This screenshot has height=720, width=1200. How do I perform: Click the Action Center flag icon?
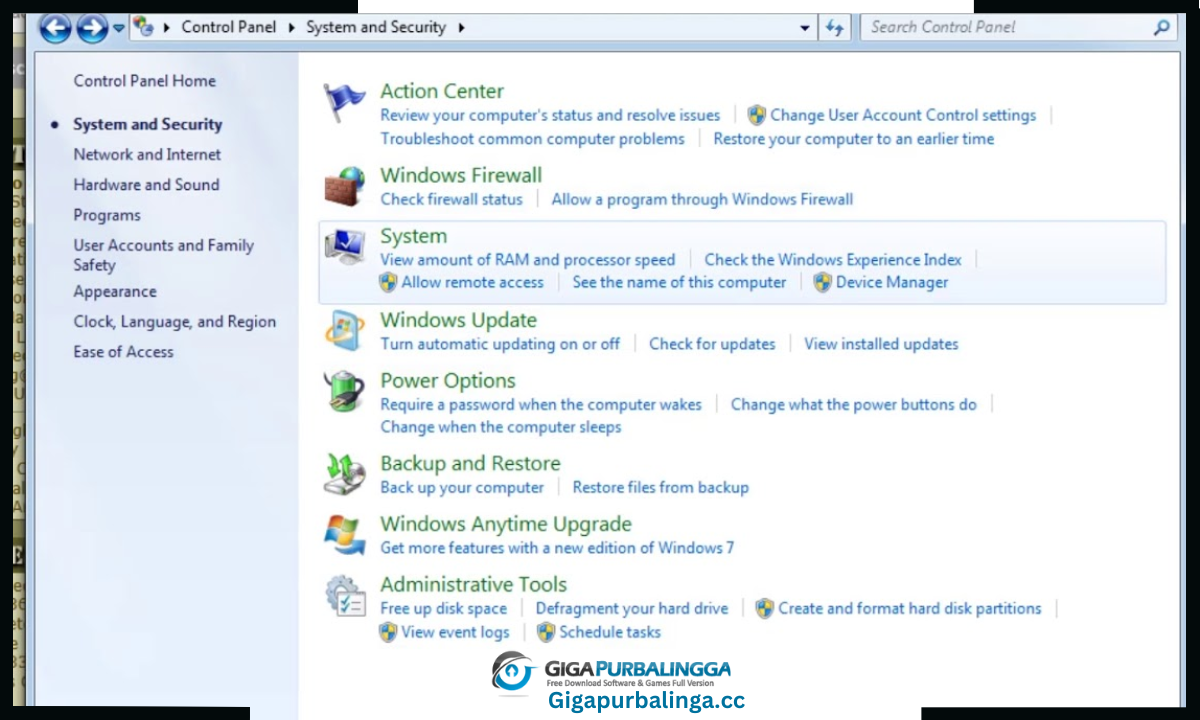(345, 102)
